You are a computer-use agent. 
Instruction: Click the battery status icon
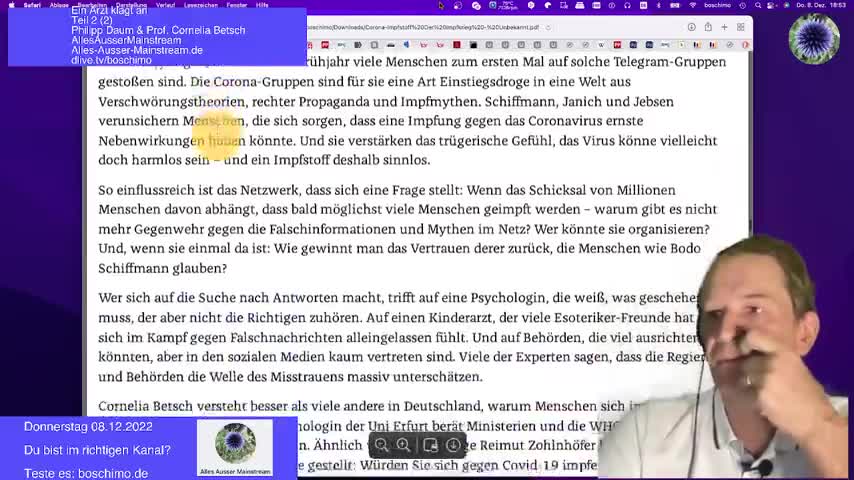675,5
